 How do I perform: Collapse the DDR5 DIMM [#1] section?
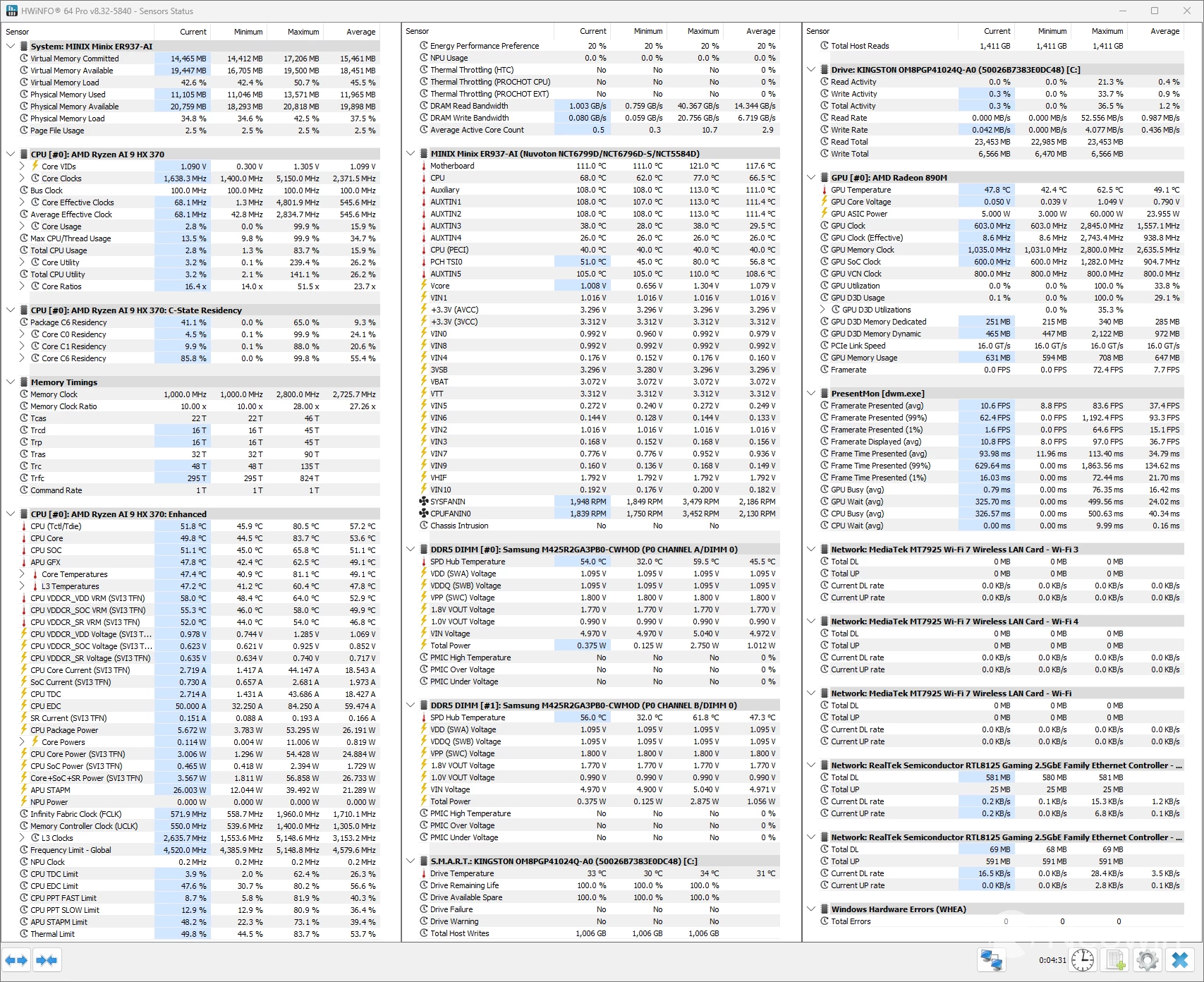tap(411, 705)
